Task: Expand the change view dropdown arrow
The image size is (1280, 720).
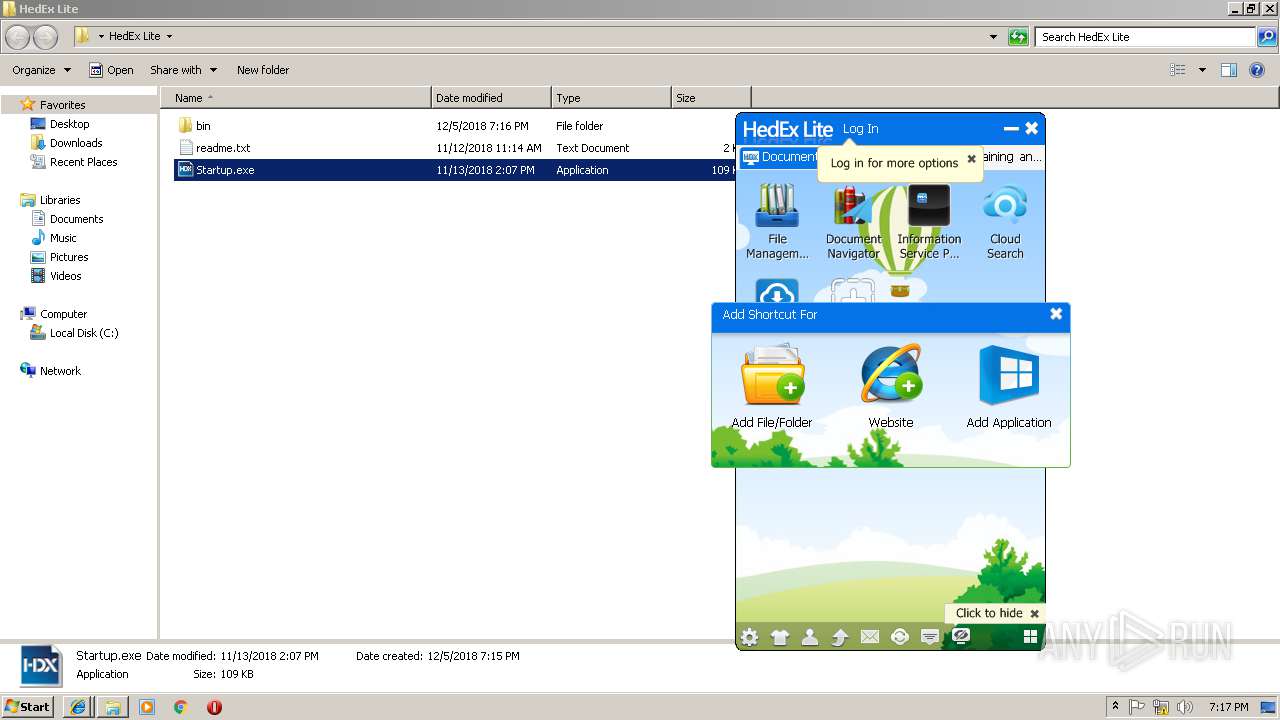Action: click(x=1202, y=70)
